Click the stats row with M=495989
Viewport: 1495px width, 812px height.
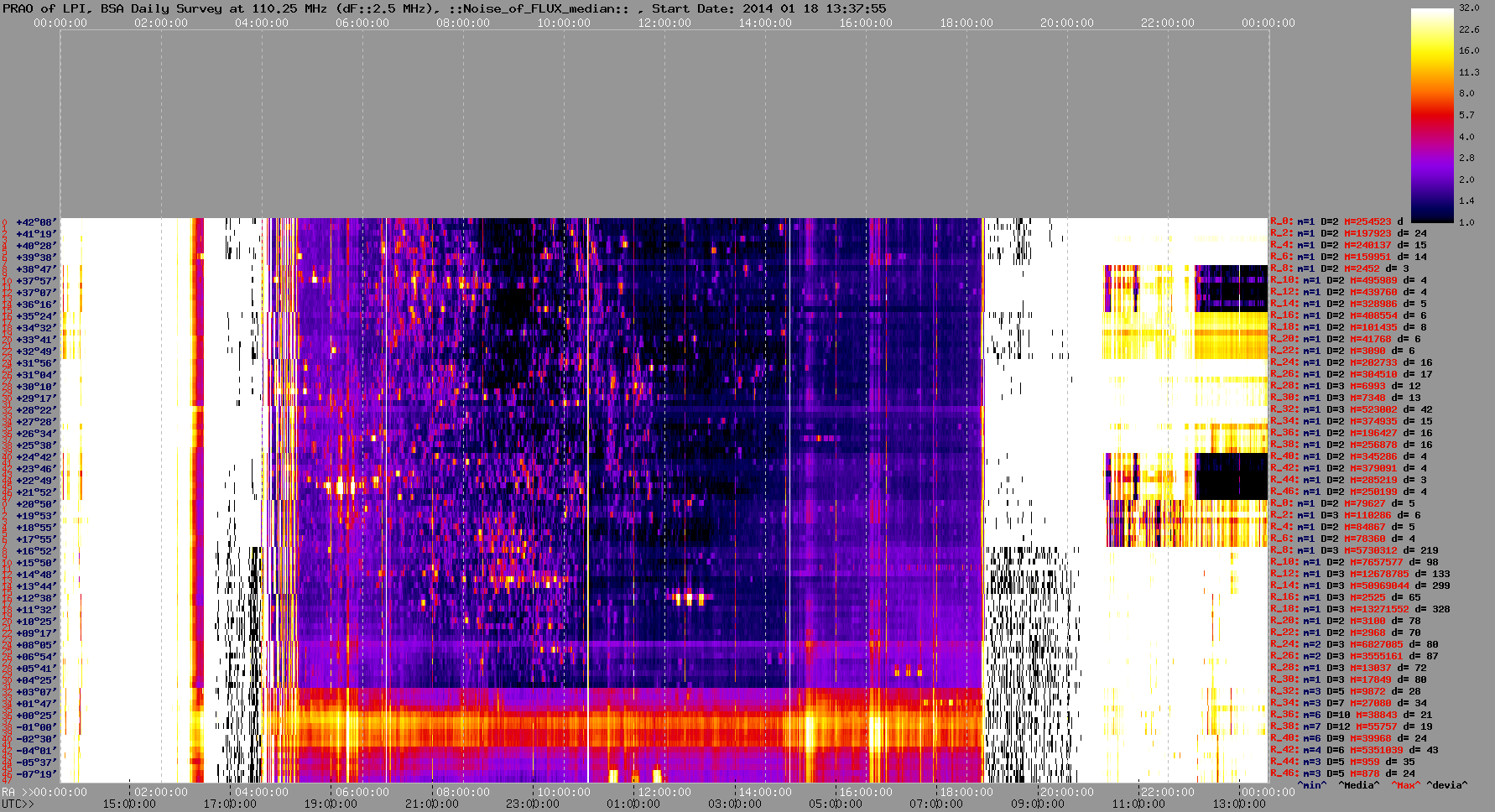(1348, 281)
